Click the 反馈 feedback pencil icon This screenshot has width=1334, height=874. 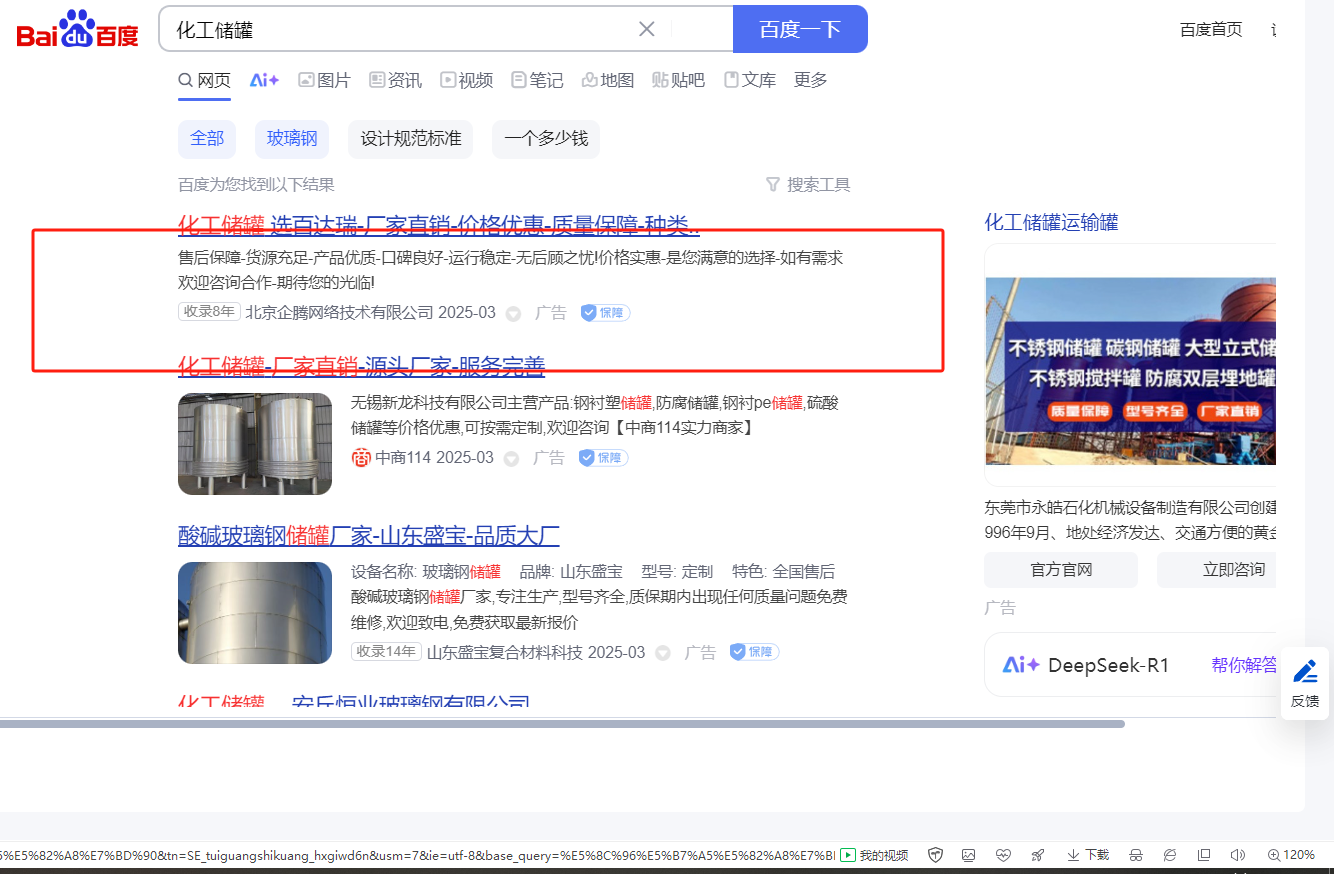coord(1305,683)
